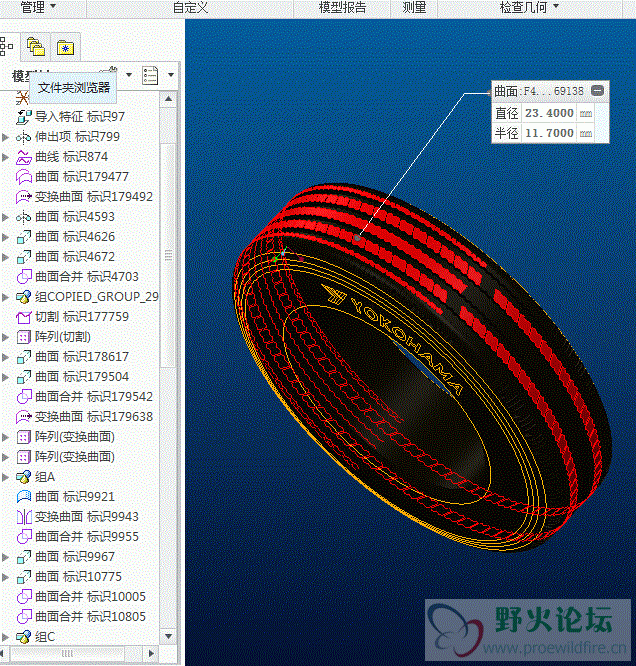Screen dimensions: 636x666
Task: Expand the 曲面 标识4672 node
Action: pos(5,257)
